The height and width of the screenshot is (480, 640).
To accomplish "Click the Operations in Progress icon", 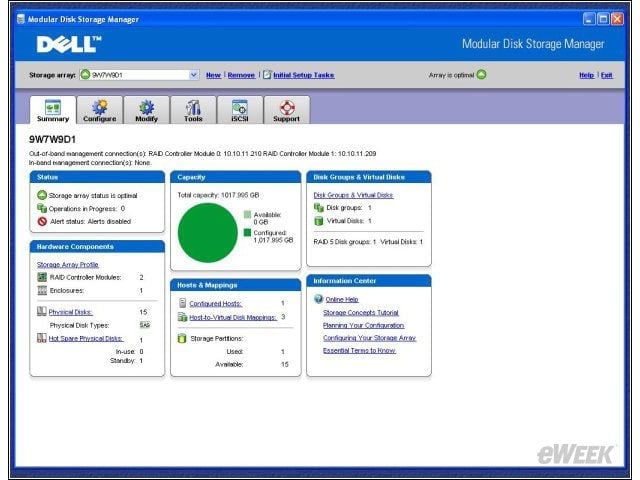I will tap(42, 208).
